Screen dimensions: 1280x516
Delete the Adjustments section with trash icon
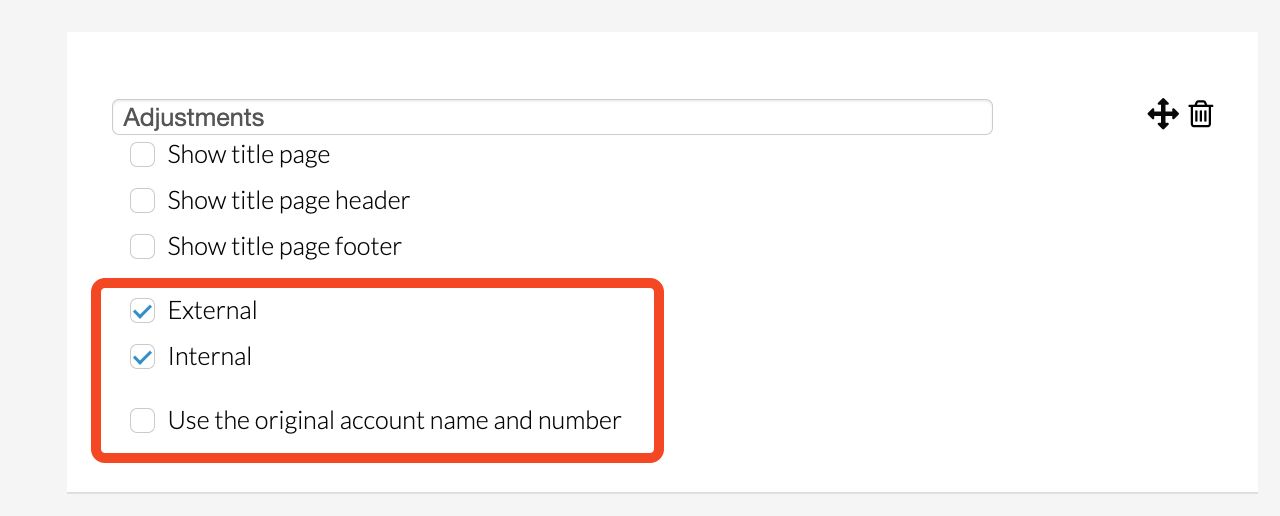coord(1201,114)
